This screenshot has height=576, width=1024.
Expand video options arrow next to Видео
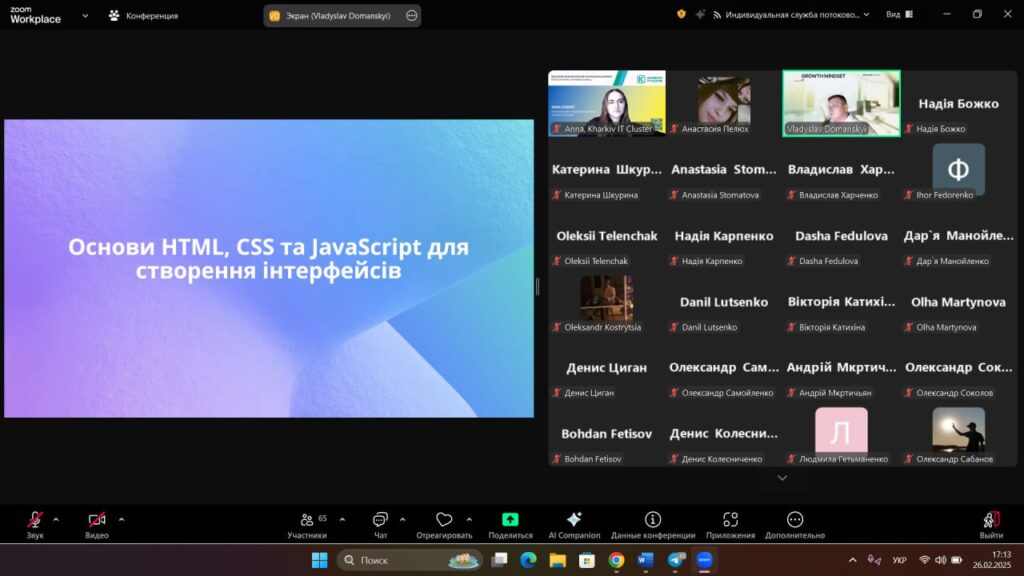click(121, 520)
